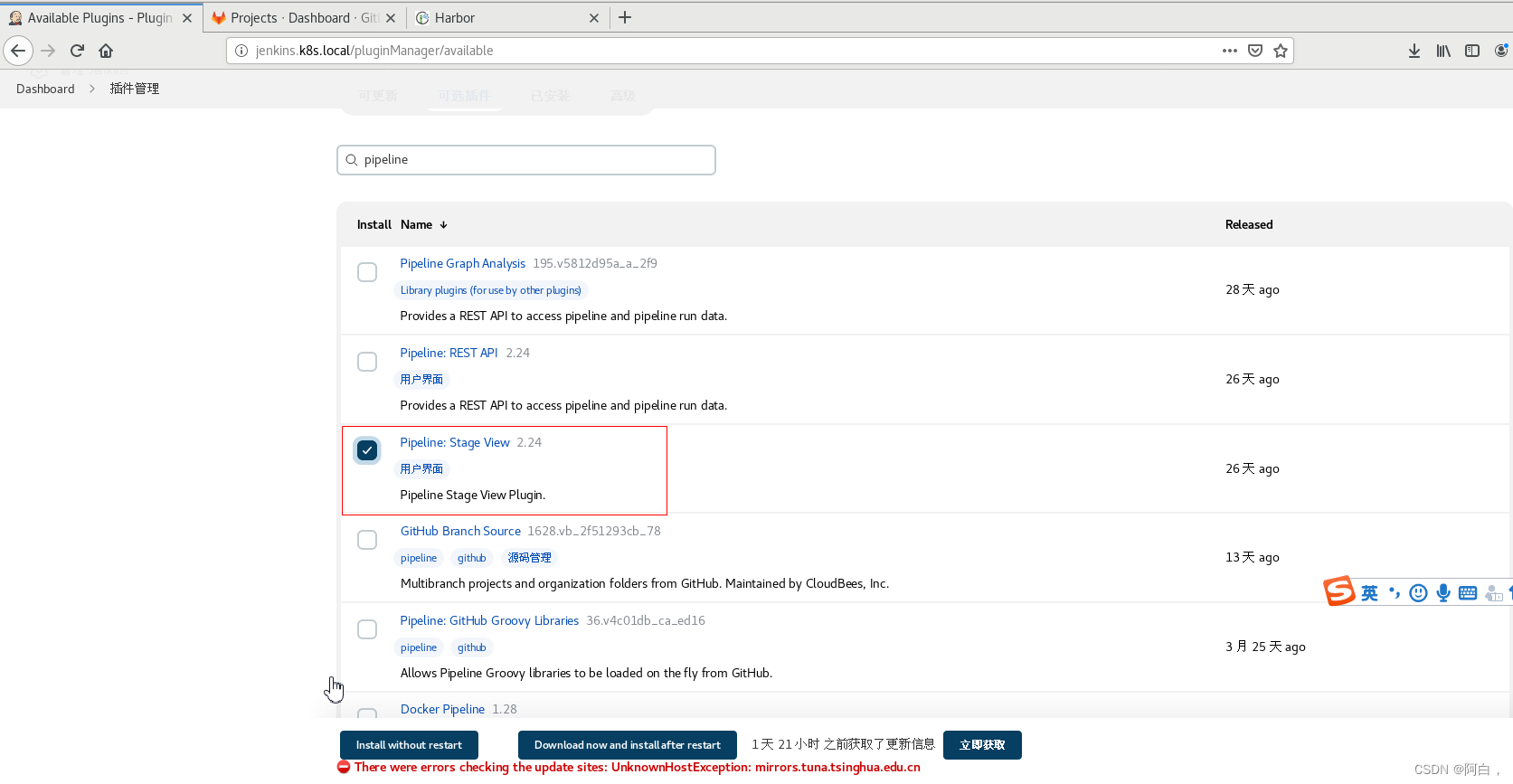1513x784 pixels.
Task: Click pipeline tag under GitHub Branch Source
Action: coord(419,558)
